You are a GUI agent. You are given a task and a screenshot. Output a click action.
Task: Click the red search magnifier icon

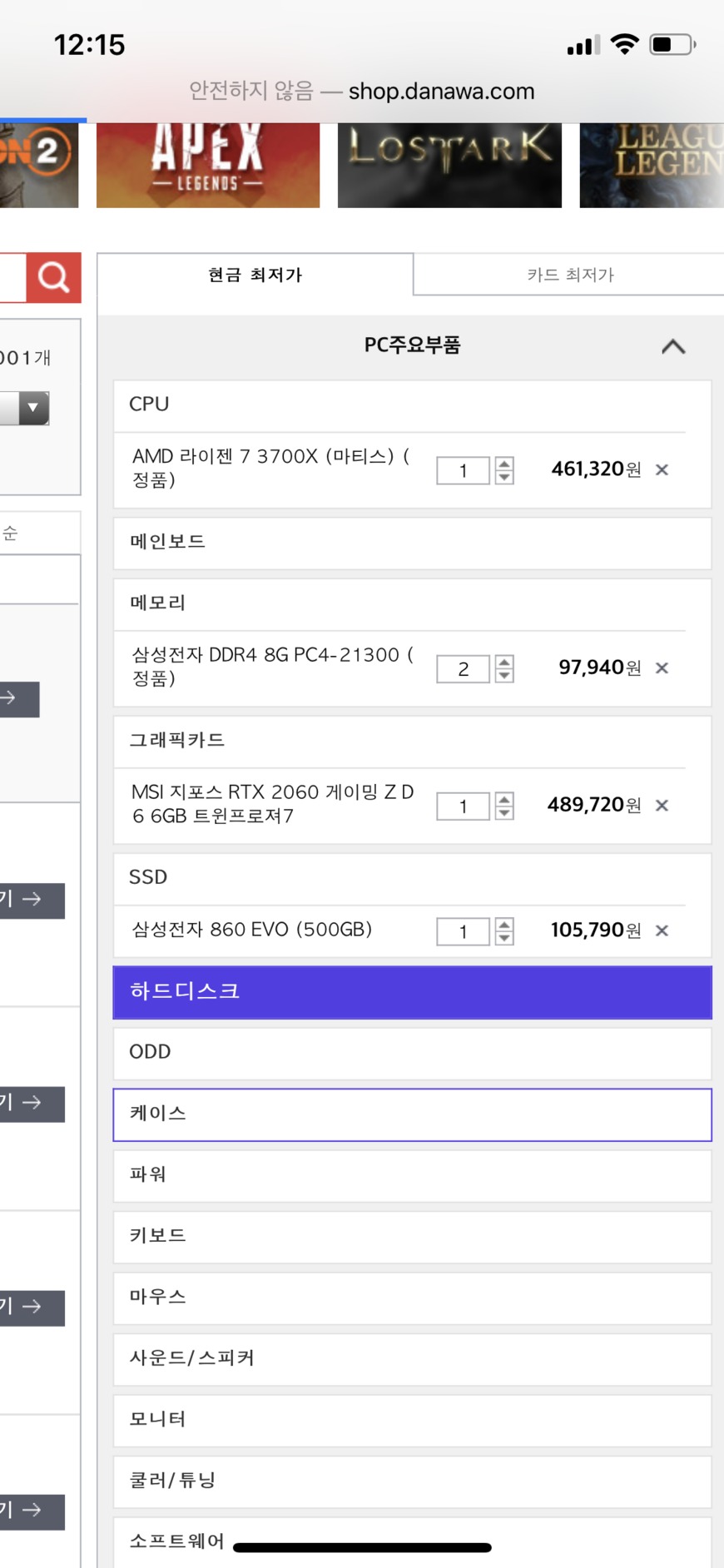[53, 277]
